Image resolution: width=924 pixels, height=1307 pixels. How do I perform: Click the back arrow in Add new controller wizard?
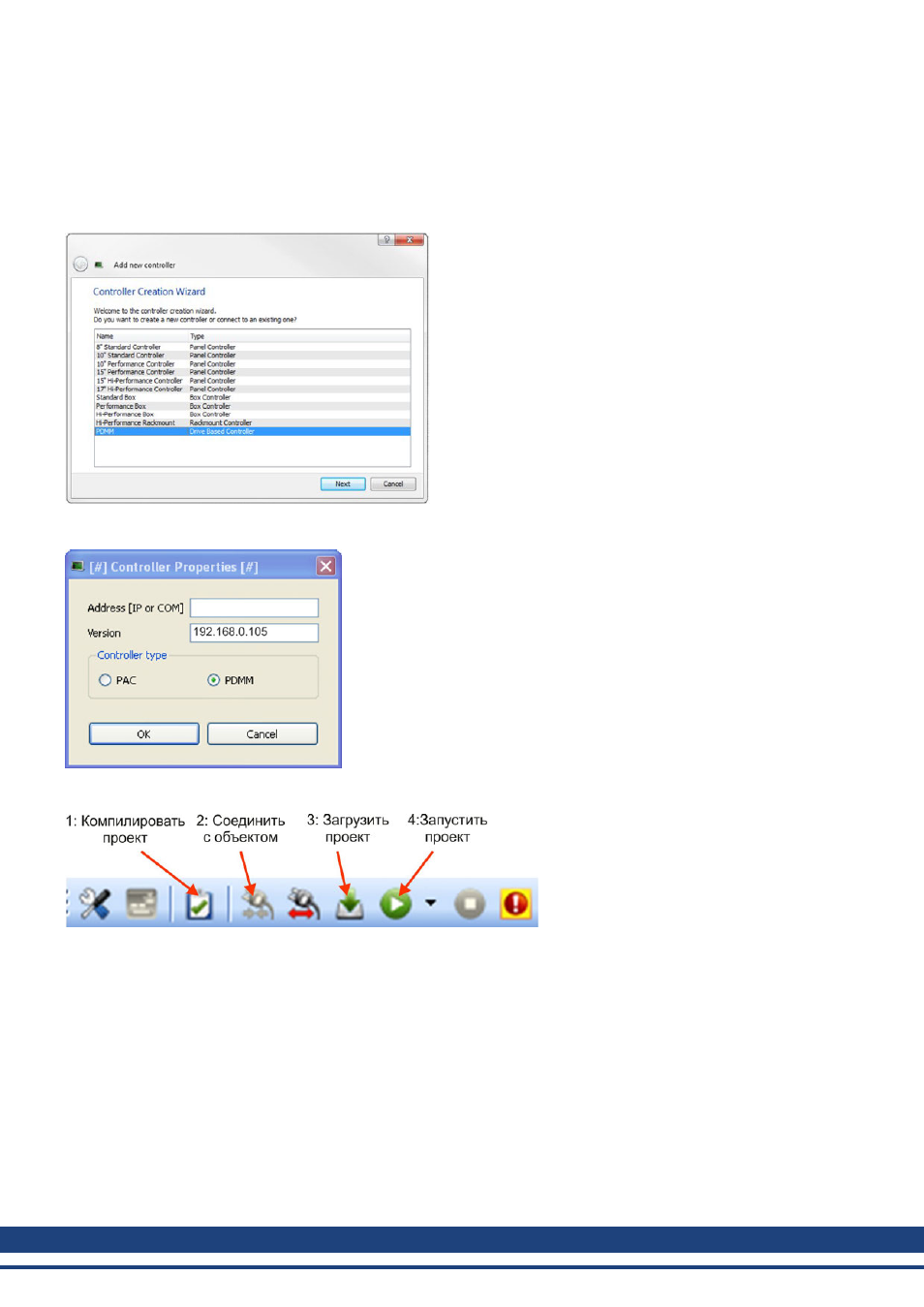(x=80, y=265)
